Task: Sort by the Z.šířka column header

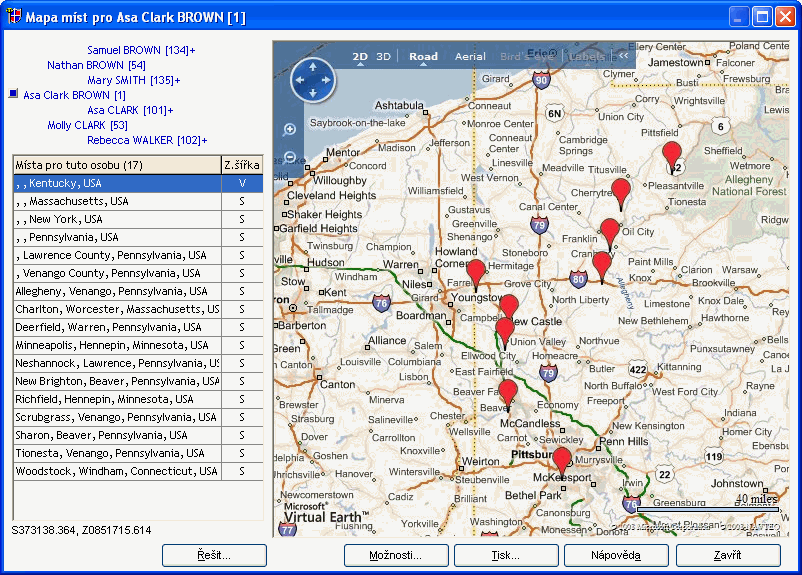Action: click(x=242, y=165)
